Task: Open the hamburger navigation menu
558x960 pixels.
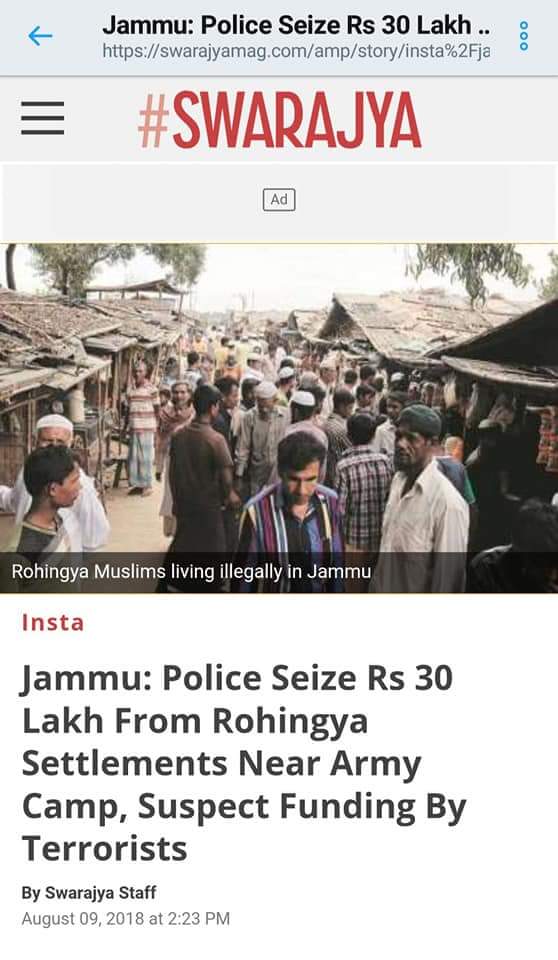Action: [x=42, y=118]
